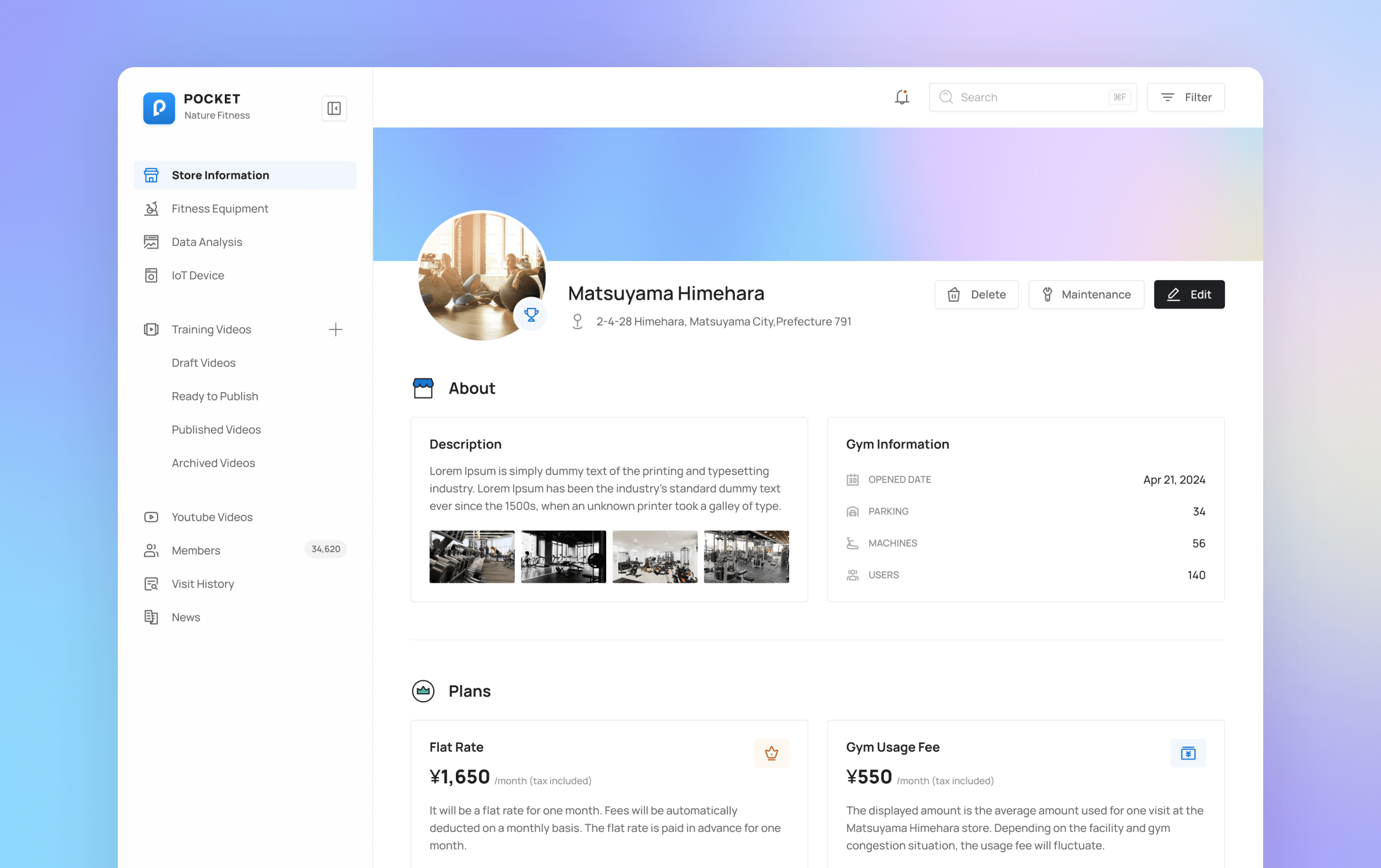Viewport: 1381px width, 868px height.
Task: Open Youtube Videos section
Action: tap(245, 517)
